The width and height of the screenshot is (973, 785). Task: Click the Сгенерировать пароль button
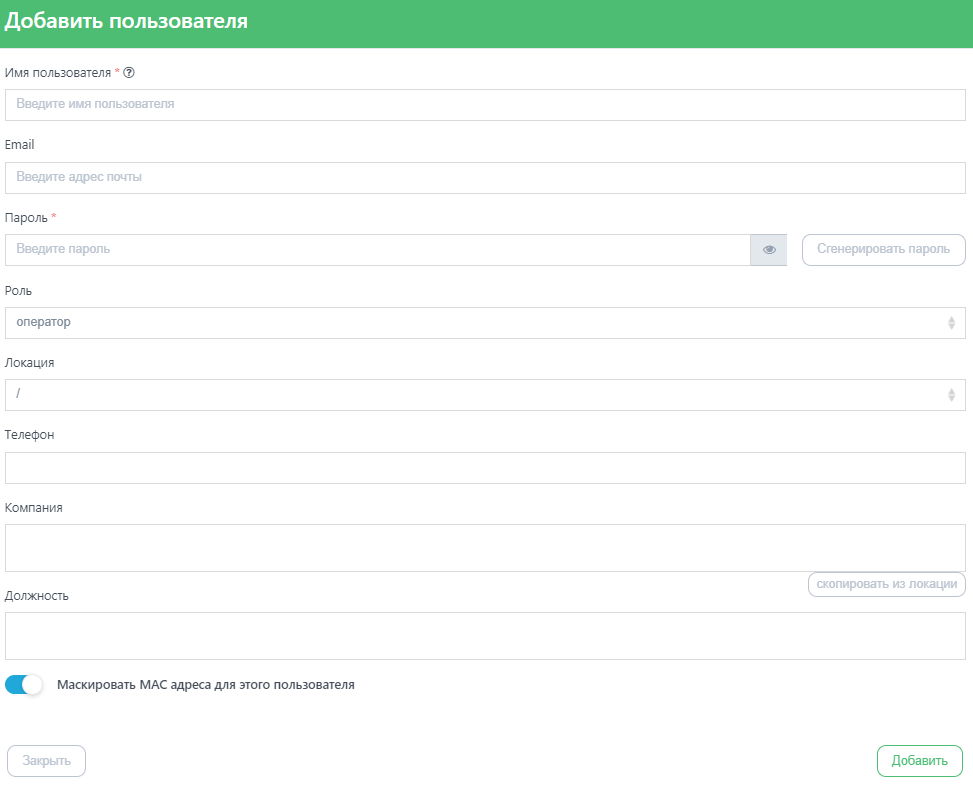tap(884, 249)
